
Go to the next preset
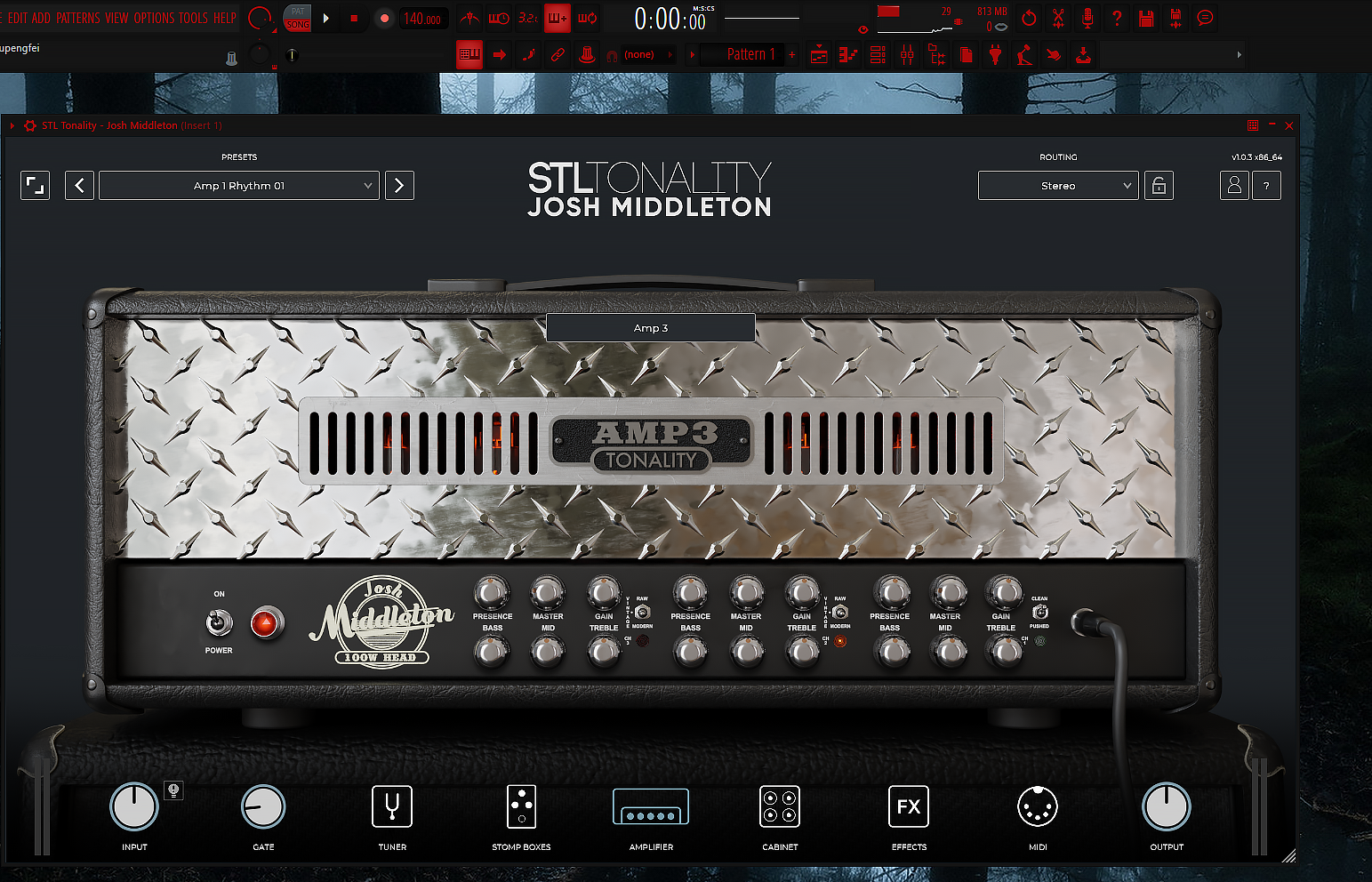pos(399,186)
